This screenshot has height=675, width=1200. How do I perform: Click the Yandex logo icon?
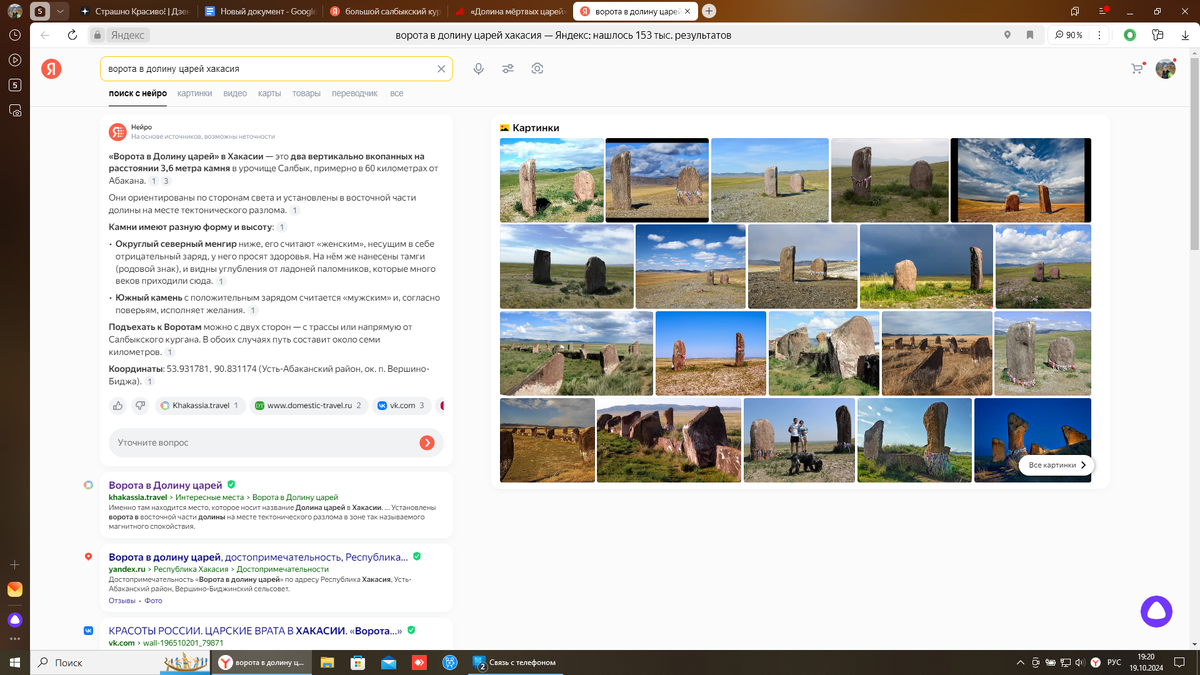pyautogui.click(x=51, y=69)
